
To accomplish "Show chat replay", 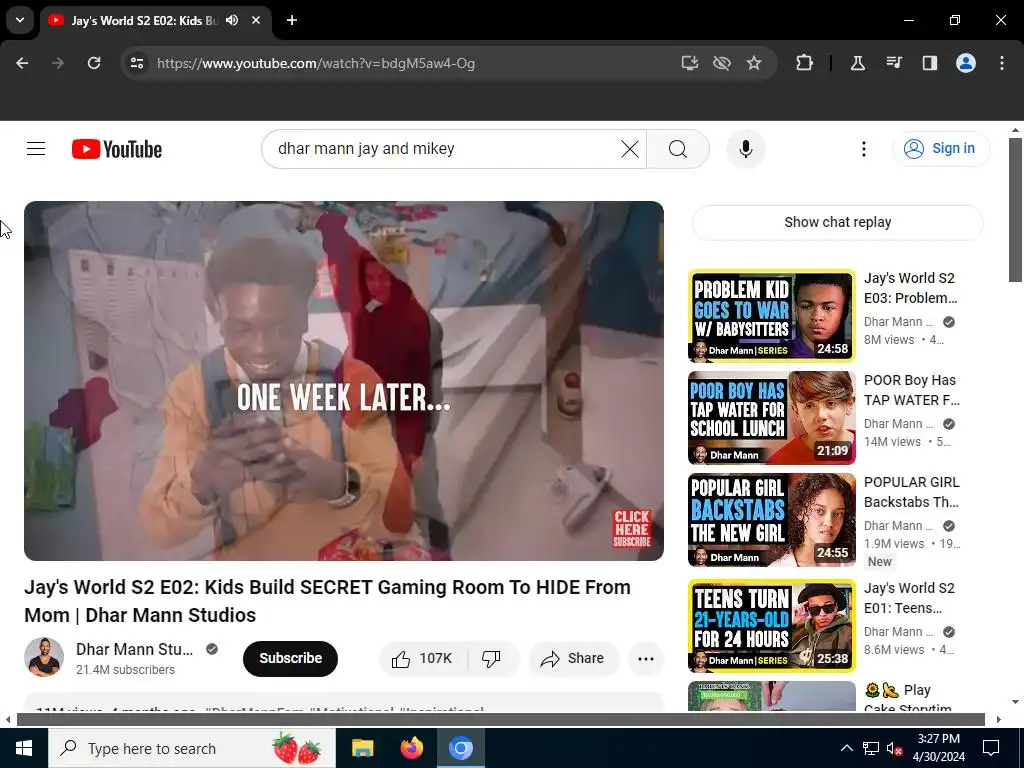I will point(838,222).
